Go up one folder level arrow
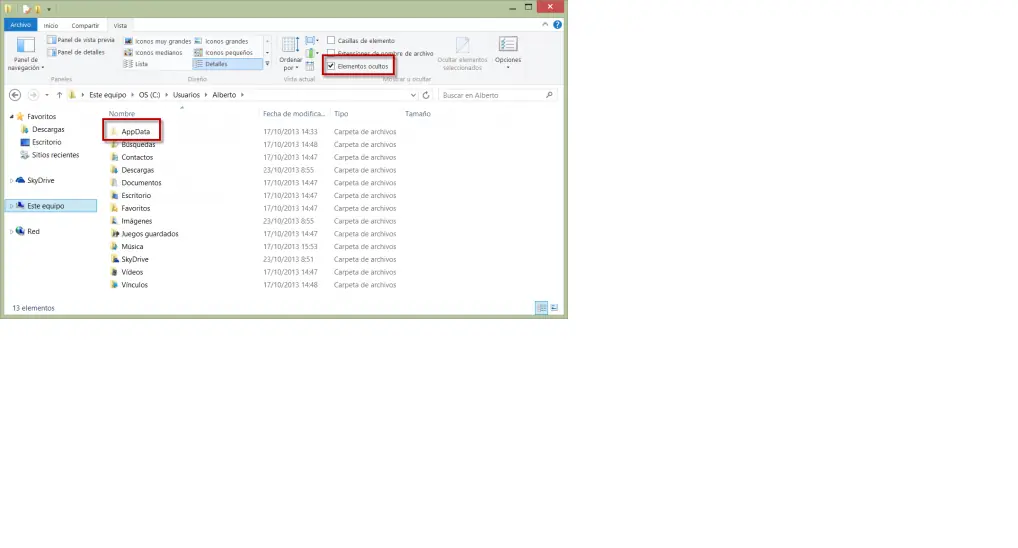 (x=59, y=95)
